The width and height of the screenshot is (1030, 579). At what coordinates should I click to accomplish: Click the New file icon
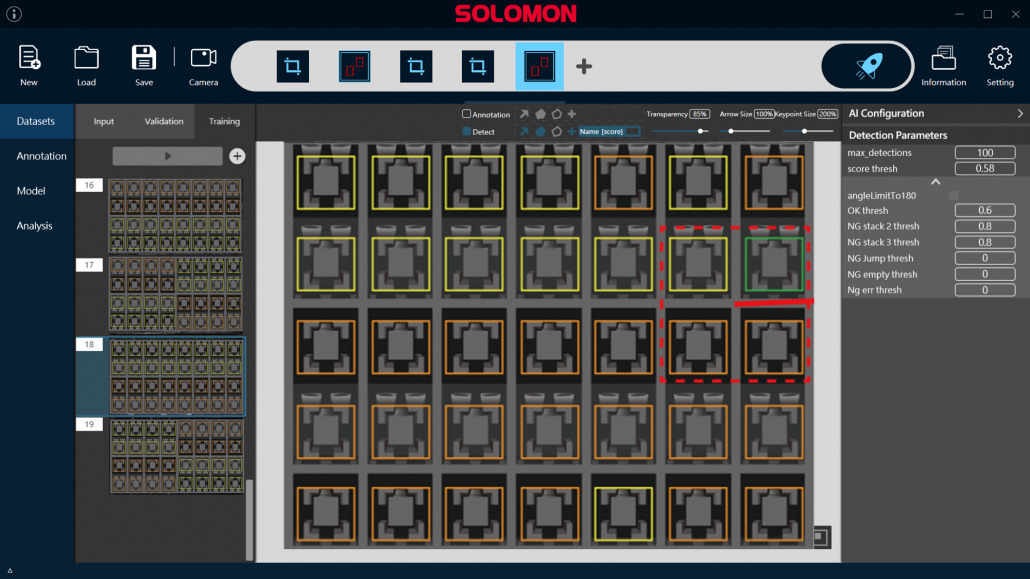coord(29,58)
